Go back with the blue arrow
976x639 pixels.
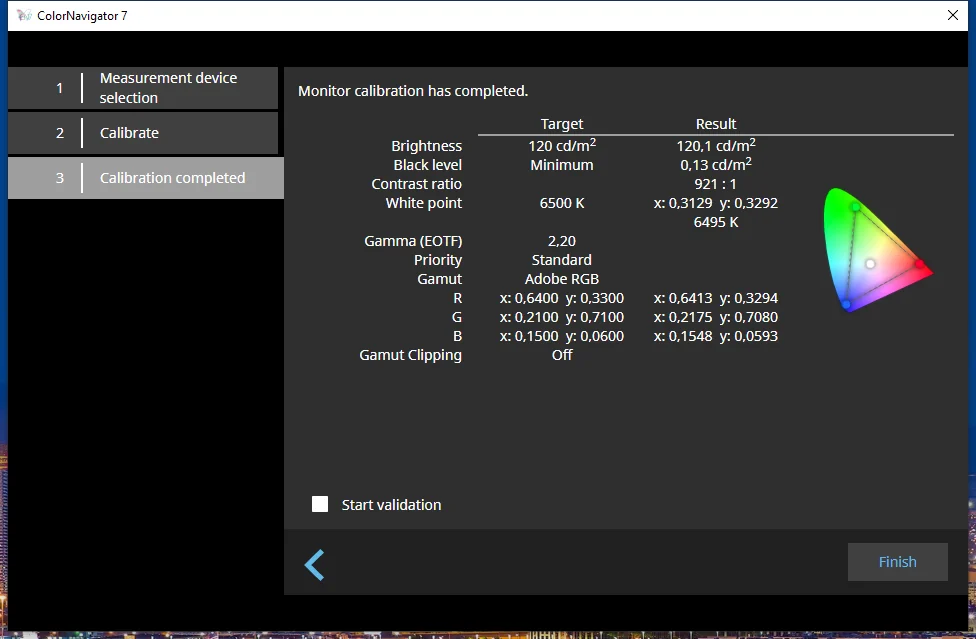[315, 564]
